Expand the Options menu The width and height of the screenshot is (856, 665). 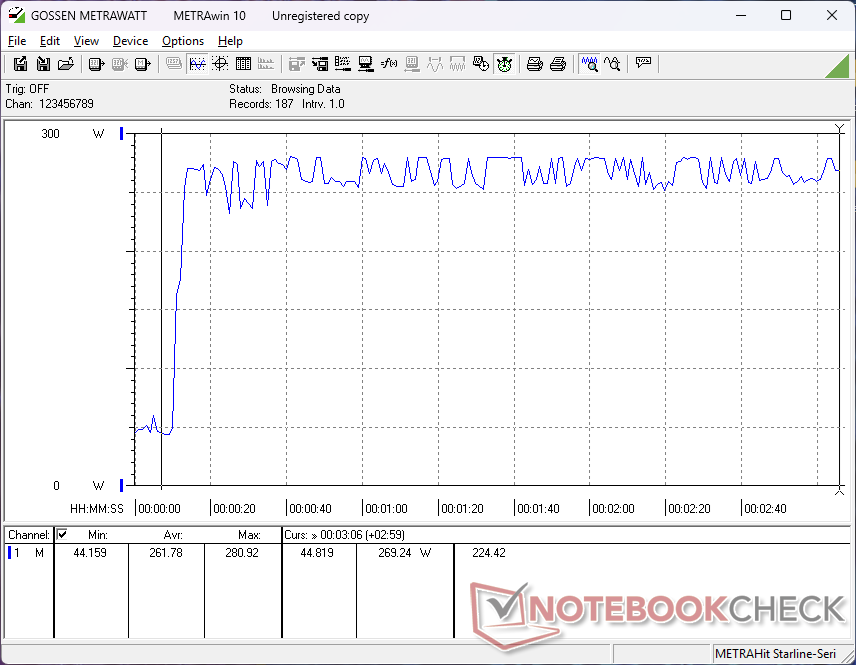pyautogui.click(x=183, y=41)
